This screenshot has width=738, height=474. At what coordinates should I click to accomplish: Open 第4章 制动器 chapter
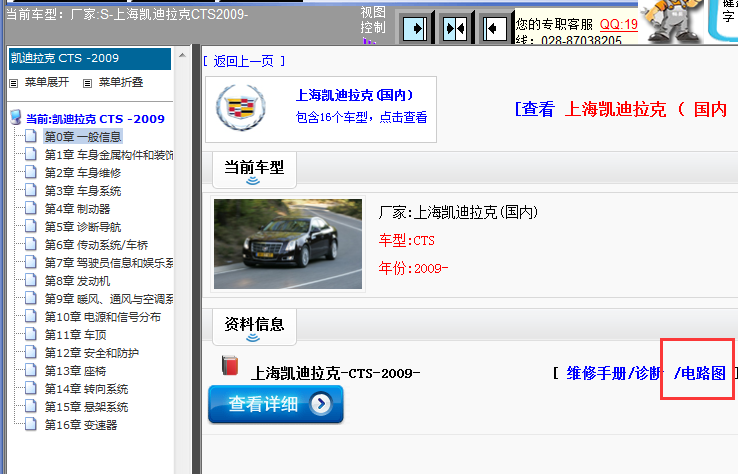coord(77,209)
